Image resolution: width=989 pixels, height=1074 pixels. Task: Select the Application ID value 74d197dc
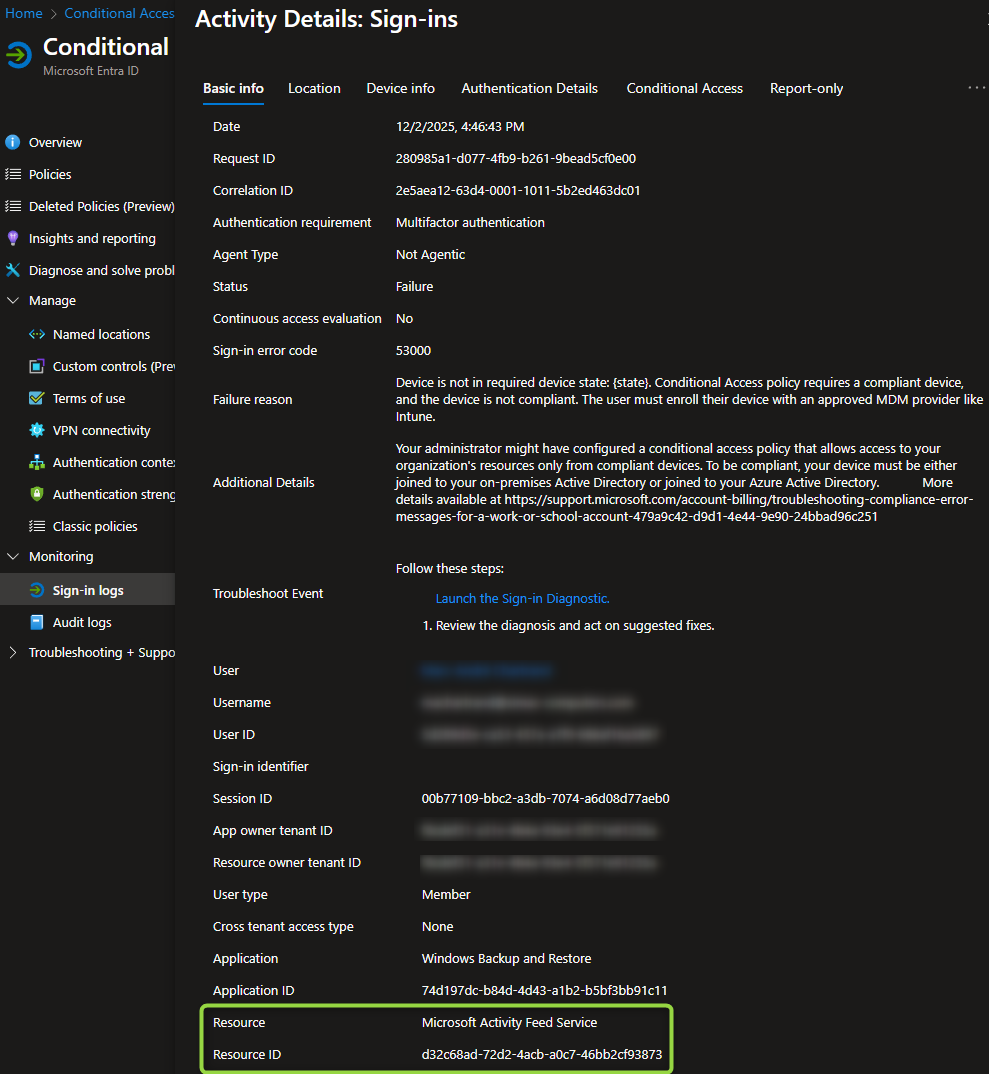click(x=544, y=990)
